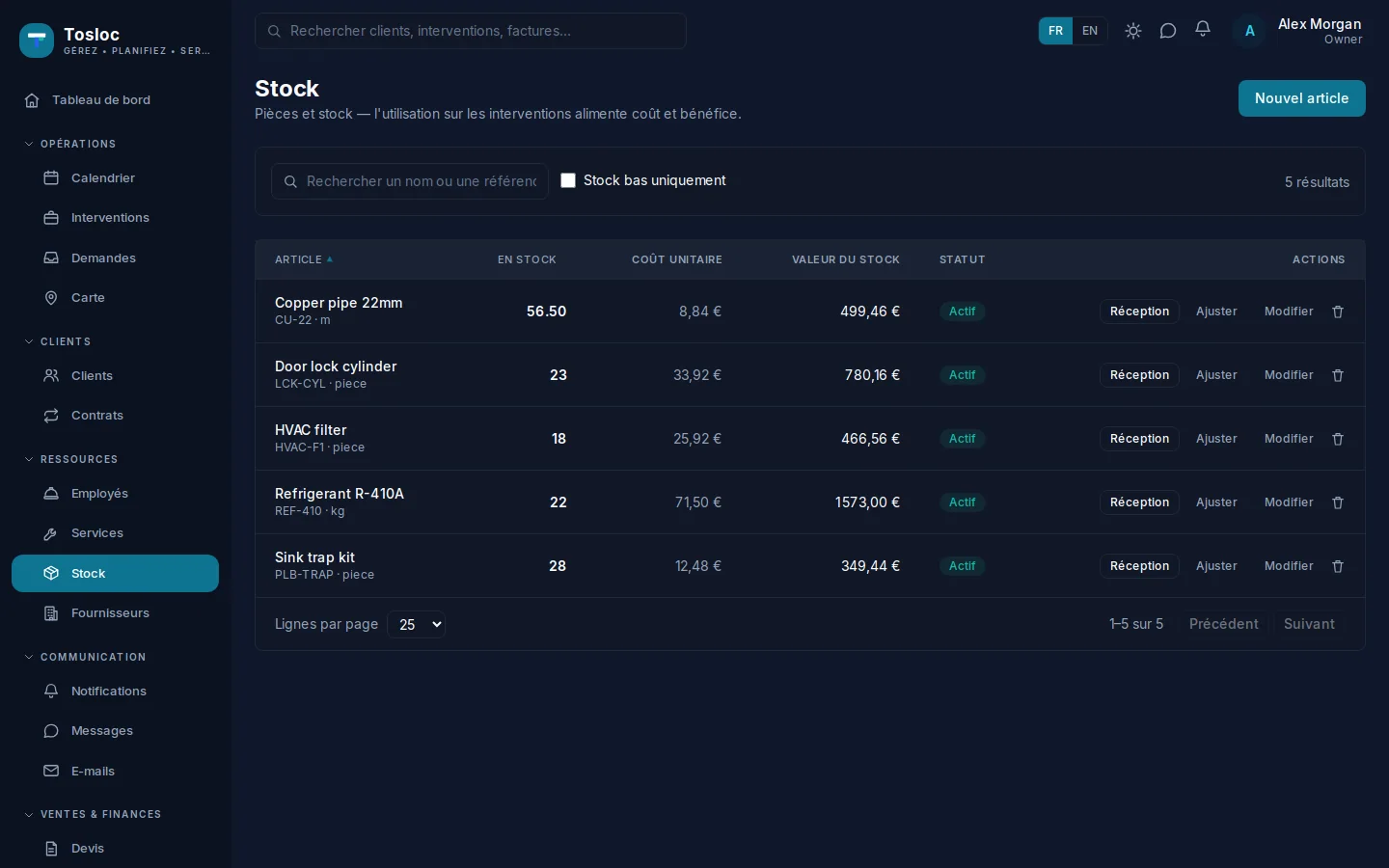1389x868 pixels.
Task: Click the Tosloc logo icon
Action: [x=37, y=41]
